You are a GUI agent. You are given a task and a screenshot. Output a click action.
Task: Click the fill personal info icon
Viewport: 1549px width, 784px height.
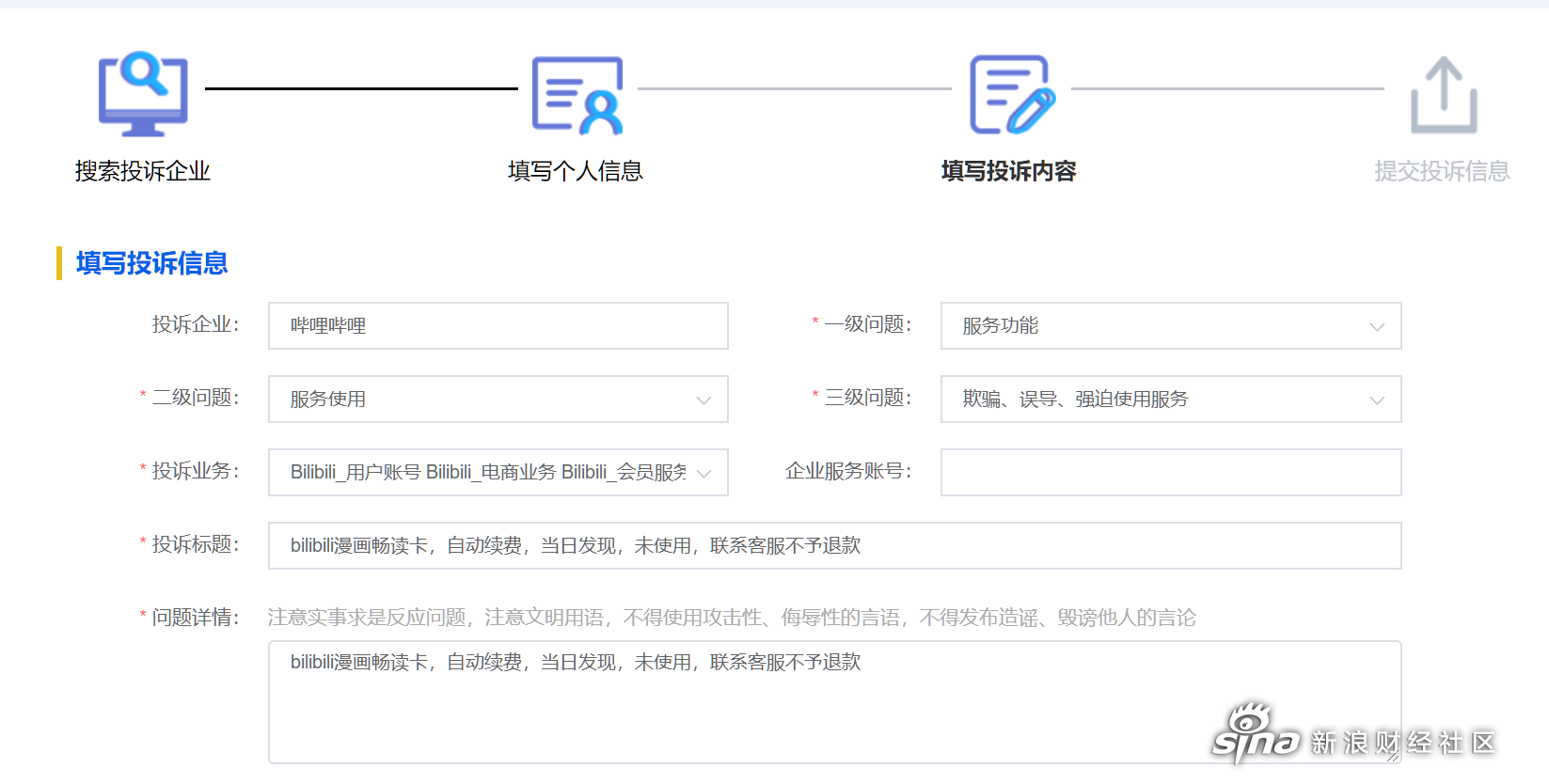point(577,95)
